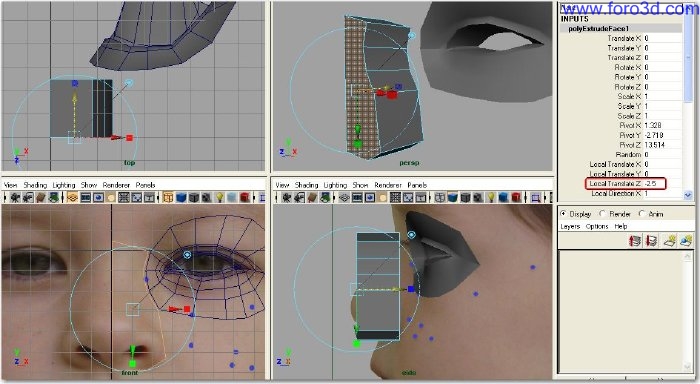This screenshot has height=384, width=700.
Task: Create new empty layer icon
Action: [669, 241]
